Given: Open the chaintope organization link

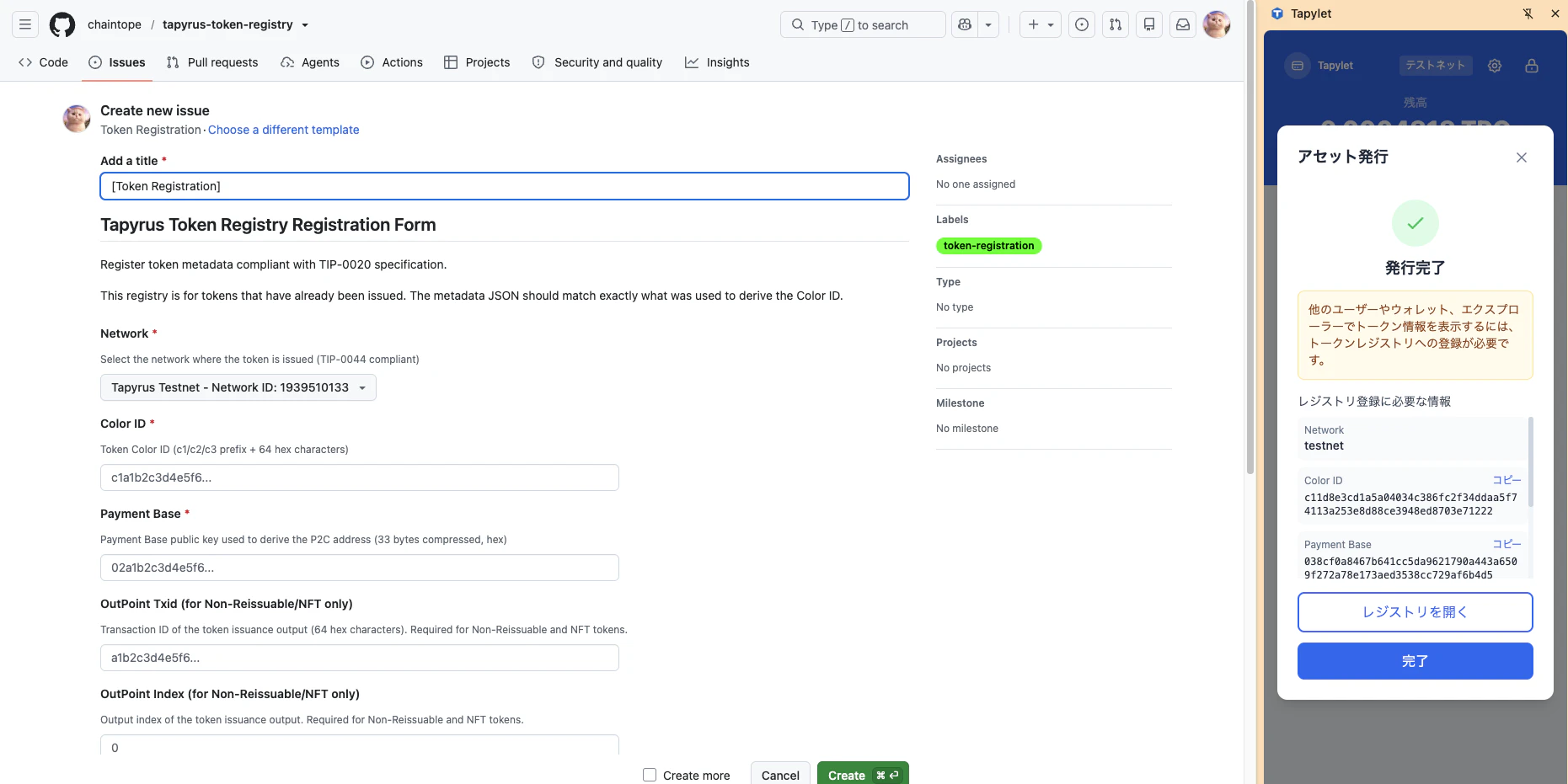Looking at the screenshot, I should 115,24.
